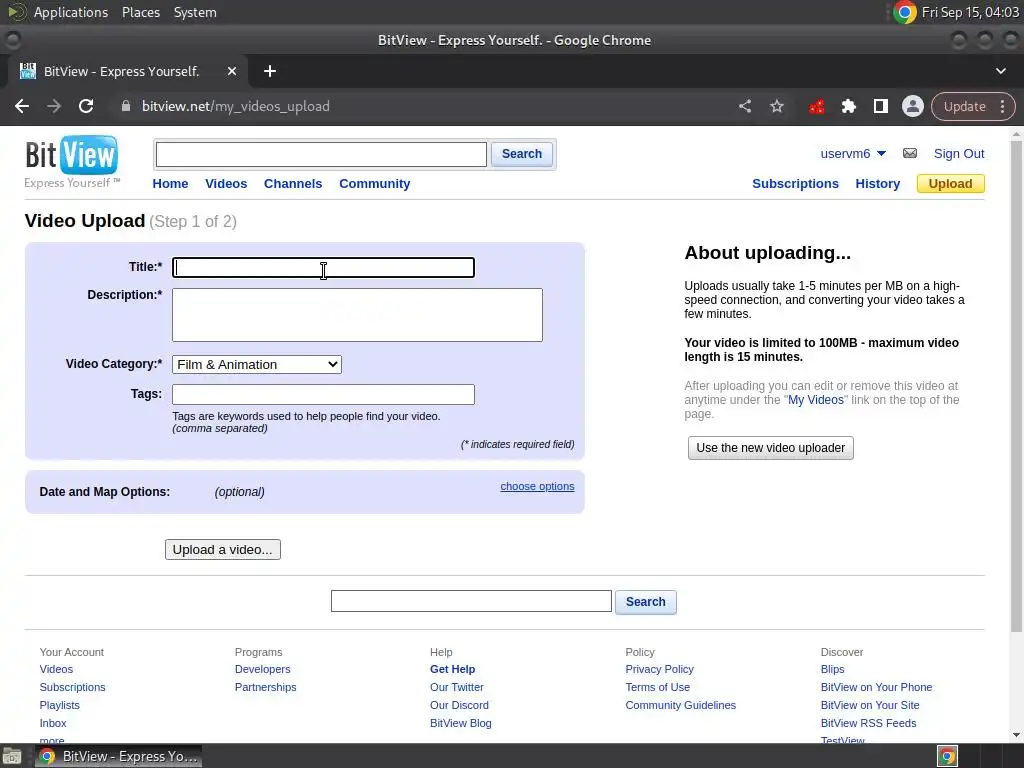This screenshot has height=768, width=1024.
Task: Open the Places menu
Action: pos(140,12)
